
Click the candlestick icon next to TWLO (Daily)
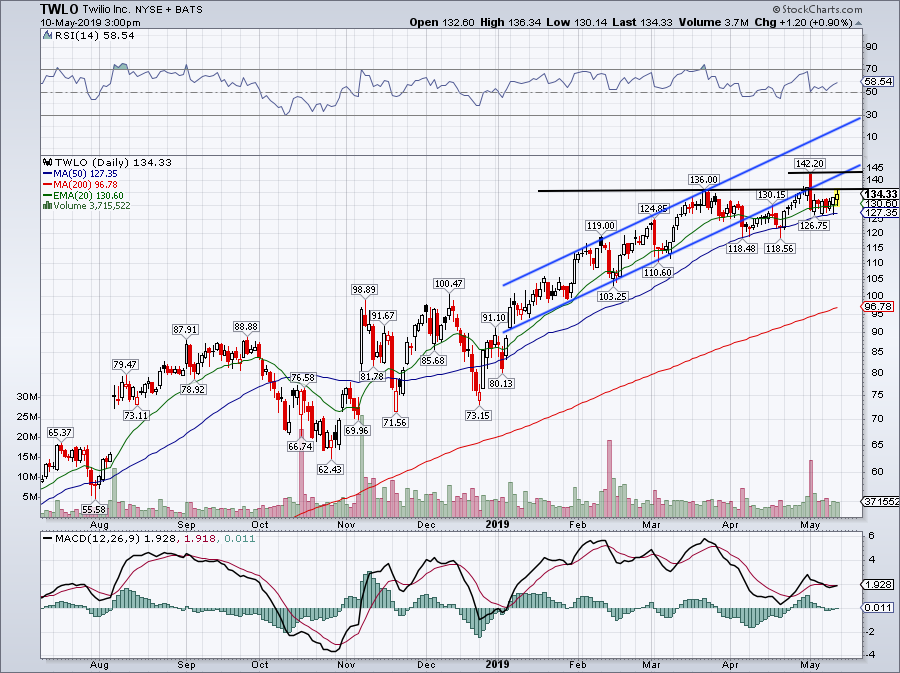48,163
